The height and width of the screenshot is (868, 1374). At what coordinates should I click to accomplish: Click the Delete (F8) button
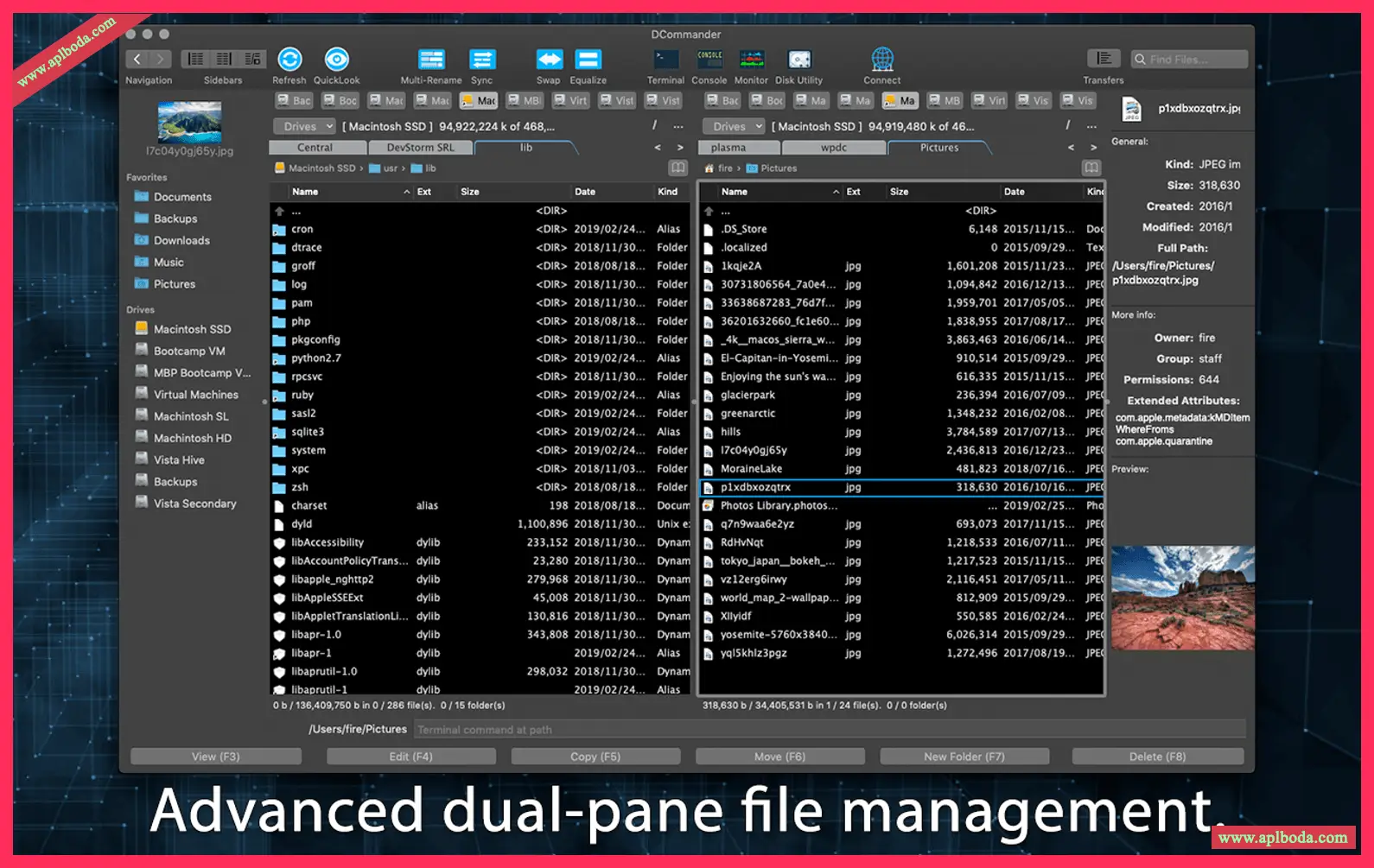(x=1158, y=757)
